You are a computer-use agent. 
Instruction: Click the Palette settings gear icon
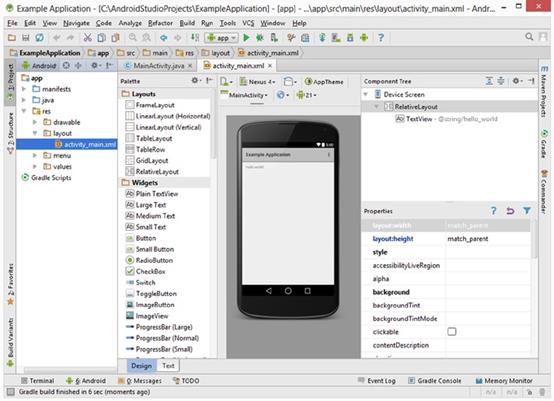point(195,81)
